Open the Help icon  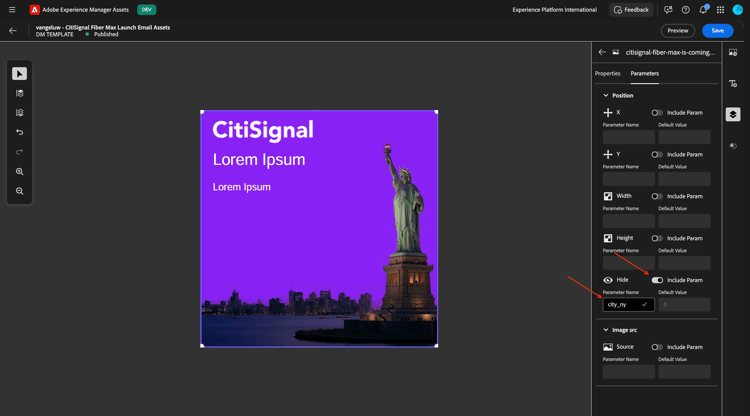pyautogui.click(x=685, y=10)
